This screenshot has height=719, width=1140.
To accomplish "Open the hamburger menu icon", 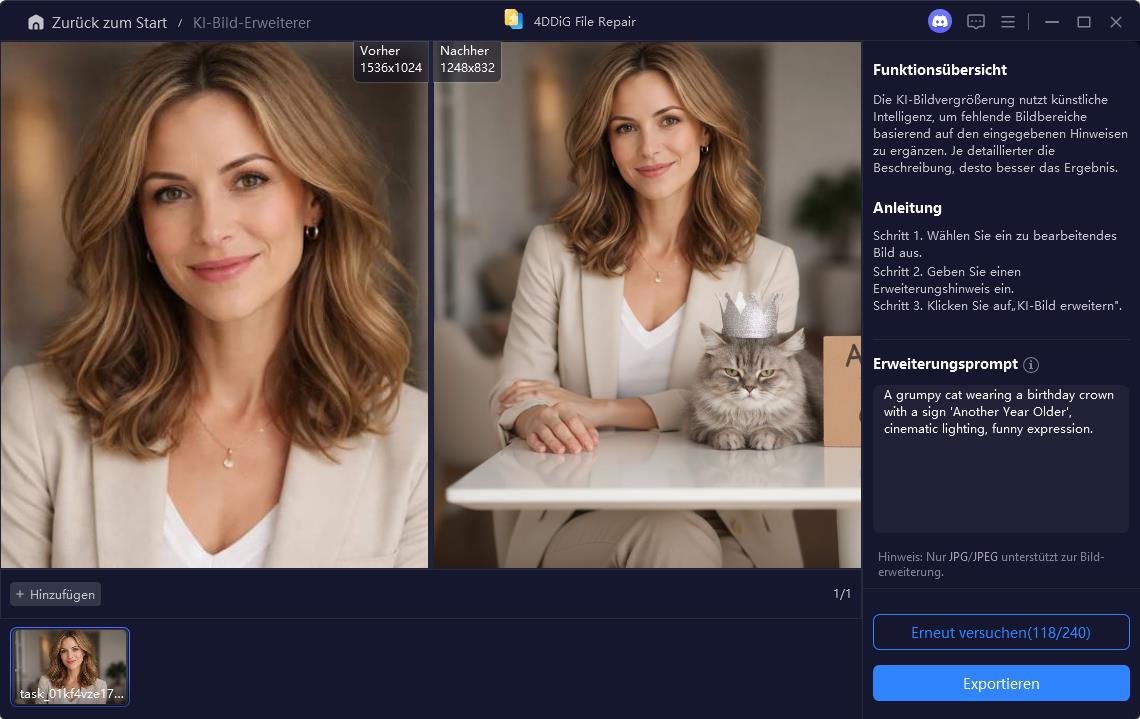I will pos(1008,22).
